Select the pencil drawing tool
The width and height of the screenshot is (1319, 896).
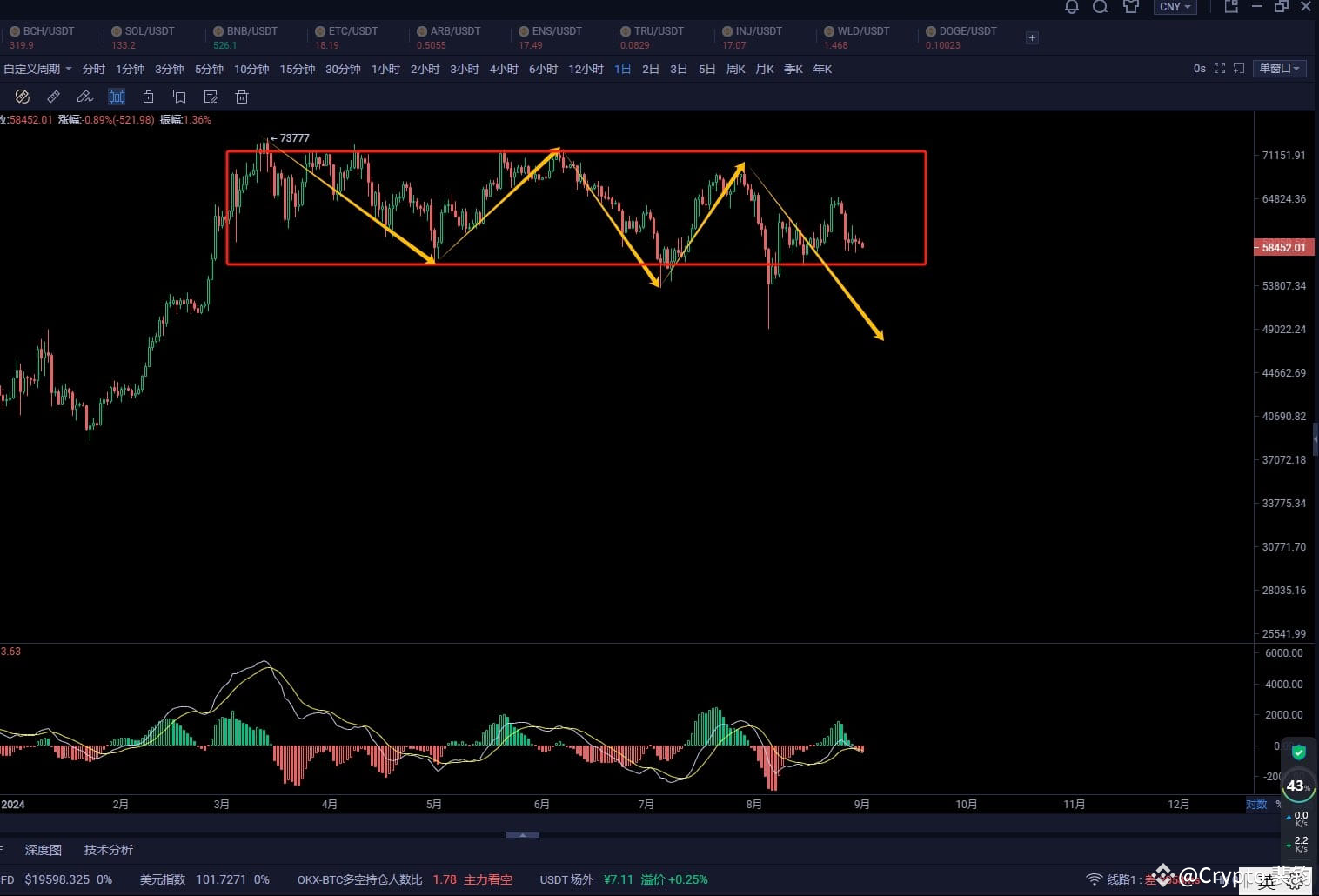(x=84, y=97)
